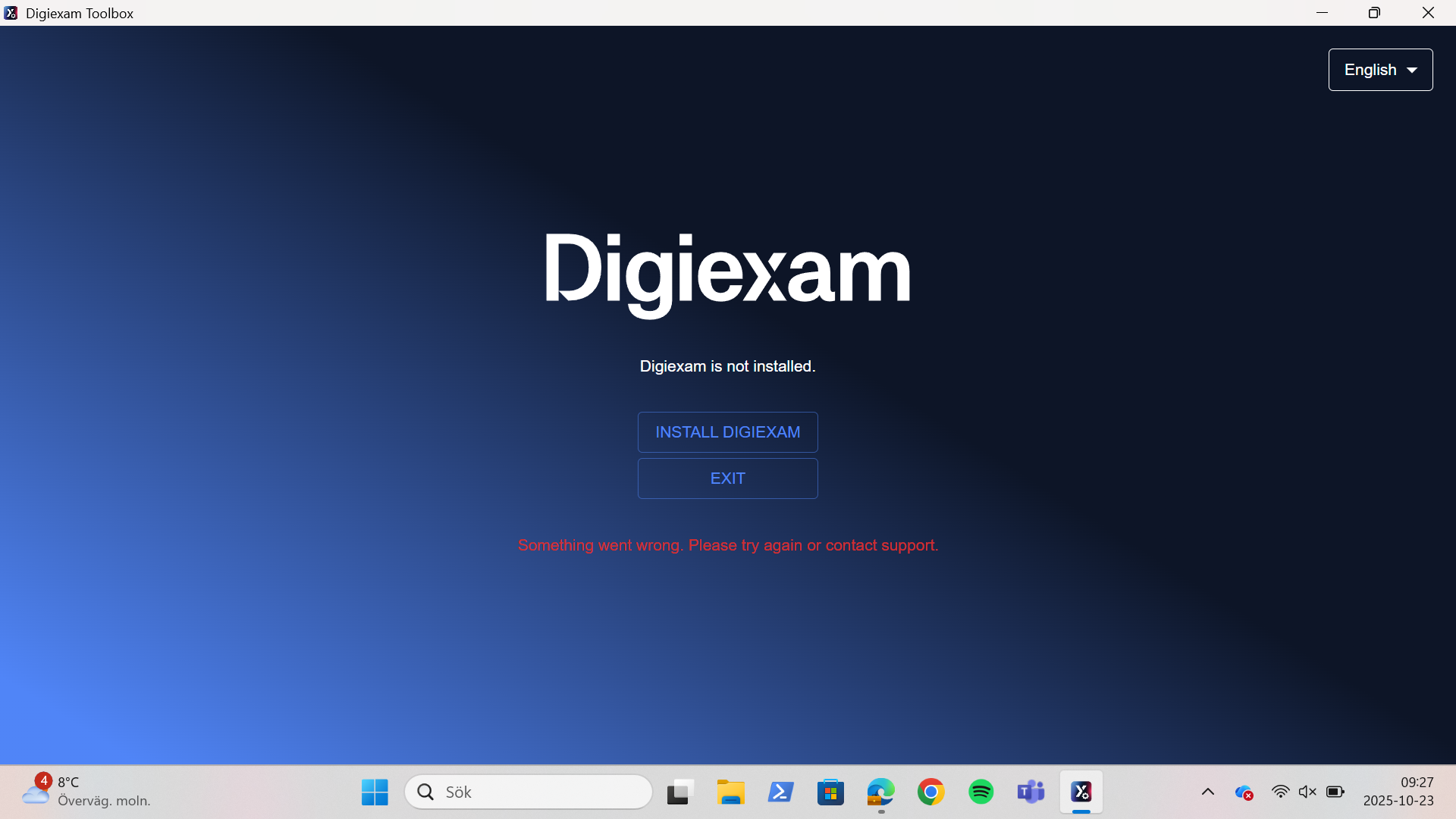The height and width of the screenshot is (819, 1456).
Task: Open the English language dropdown
Action: tap(1379, 69)
